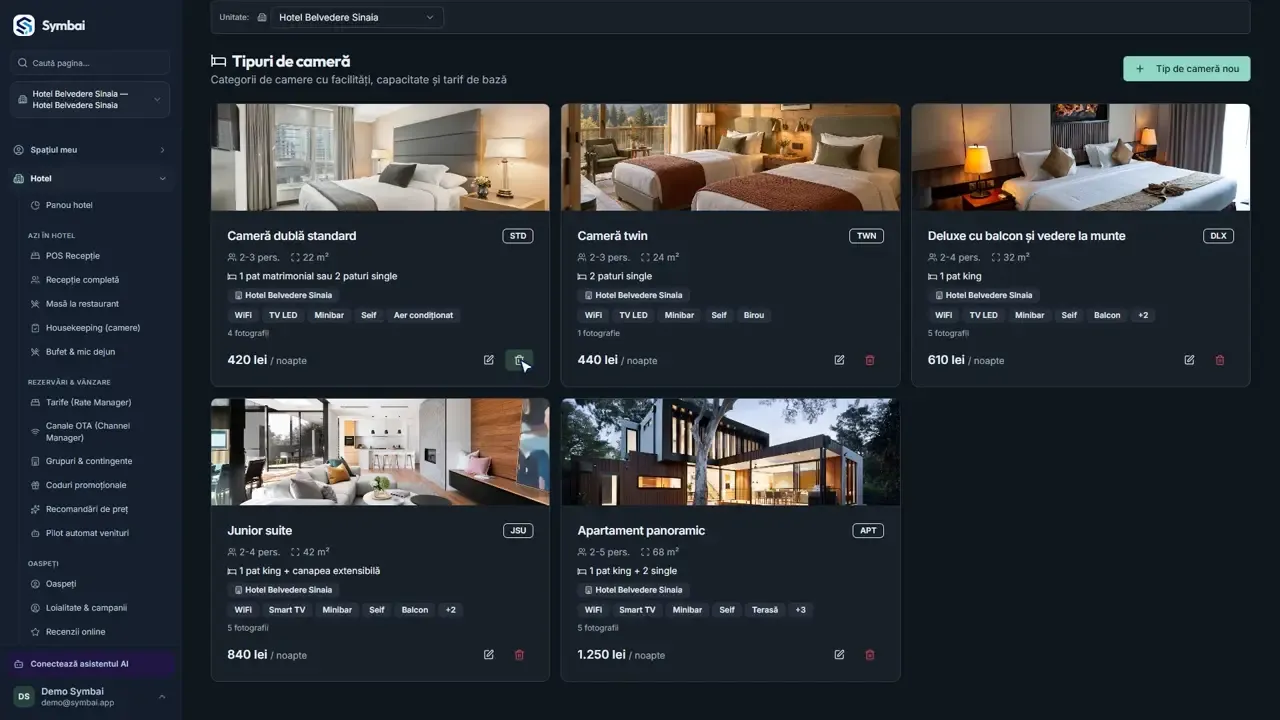Click Tip de cameră nou button
The width and height of the screenshot is (1280, 720).
pyautogui.click(x=1187, y=69)
